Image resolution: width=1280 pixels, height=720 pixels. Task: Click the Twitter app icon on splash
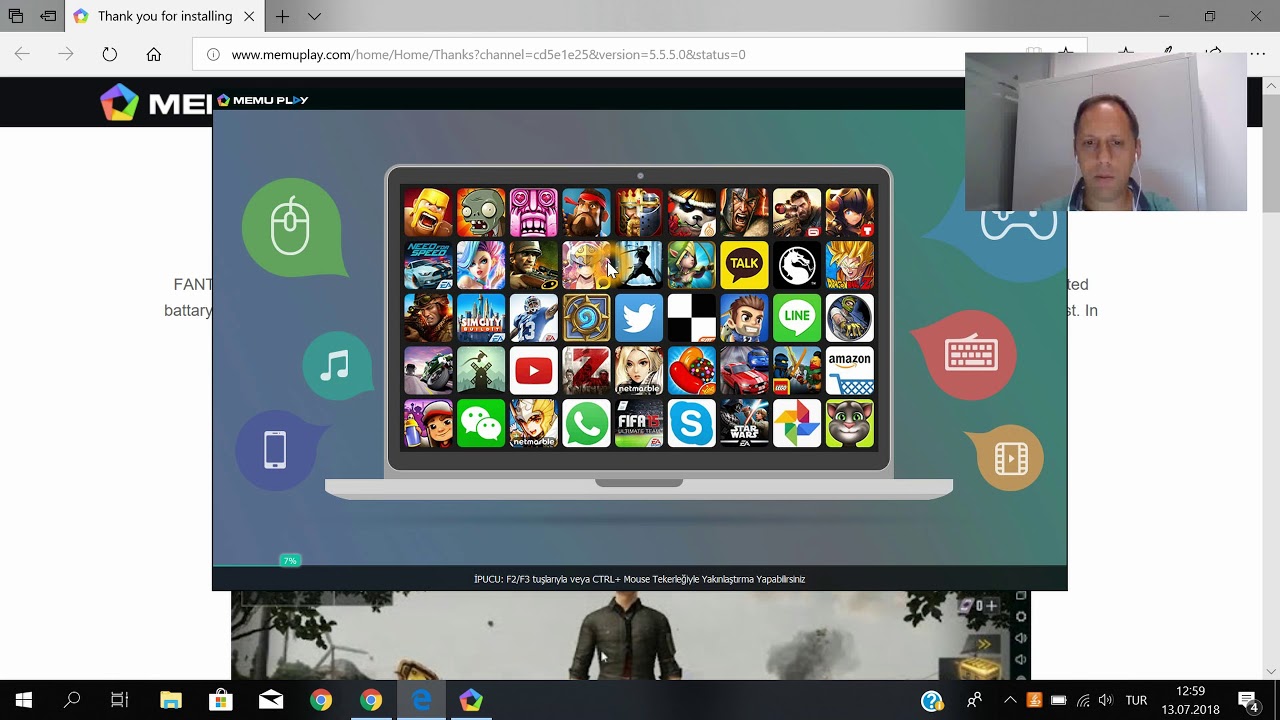click(638, 319)
